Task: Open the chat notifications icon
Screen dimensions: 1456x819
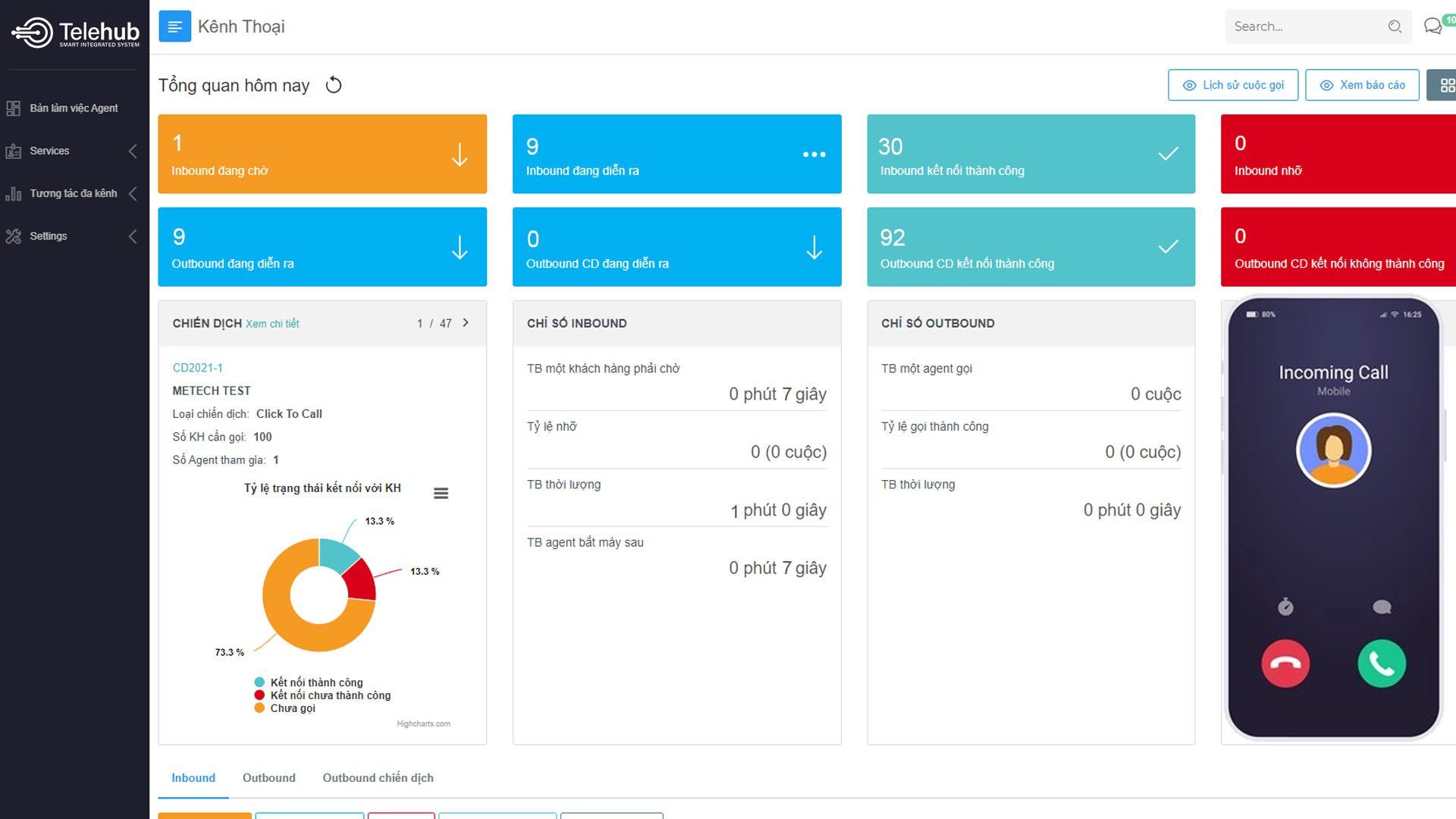Action: click(1432, 27)
